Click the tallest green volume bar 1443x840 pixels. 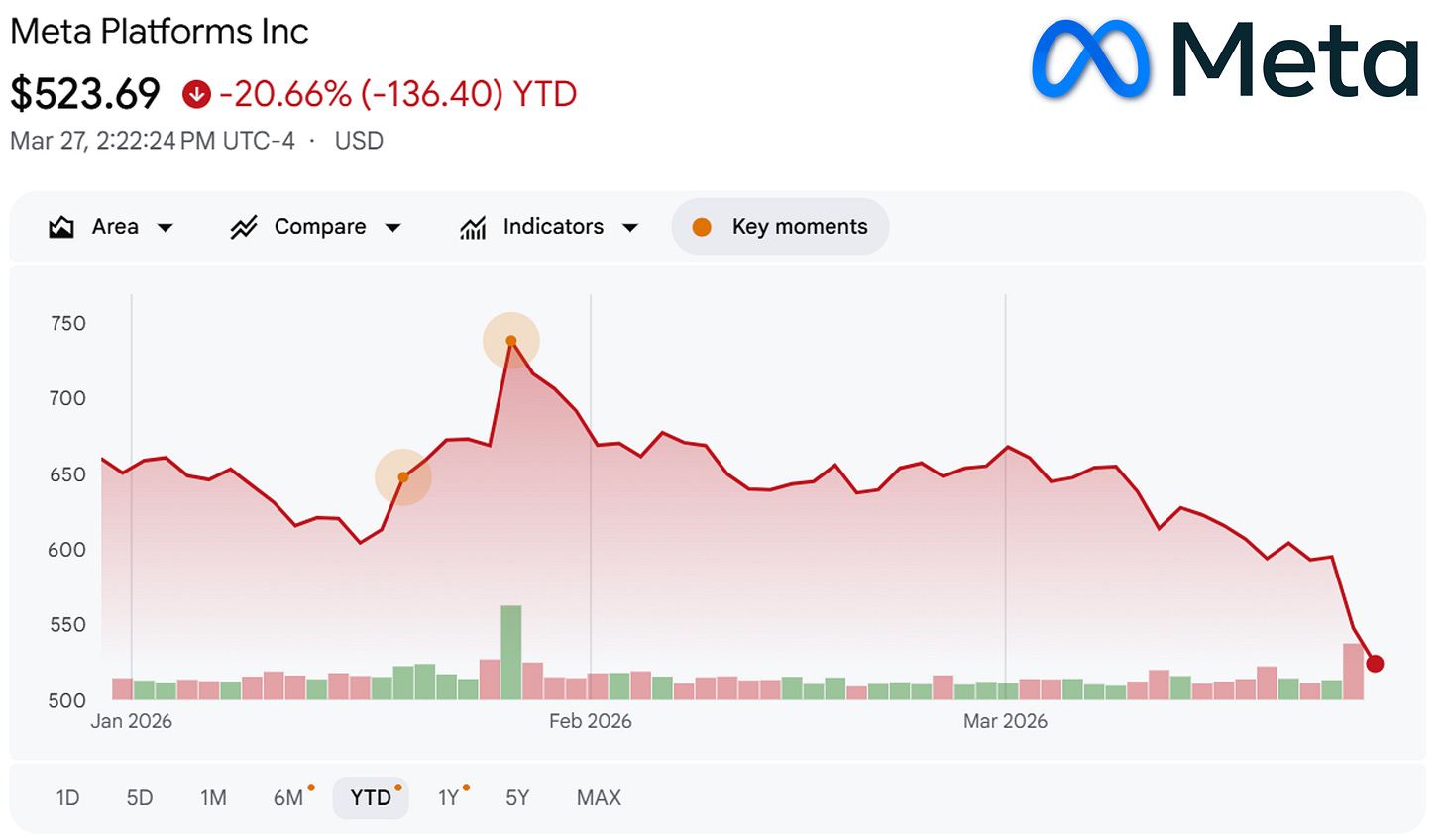tap(511, 653)
